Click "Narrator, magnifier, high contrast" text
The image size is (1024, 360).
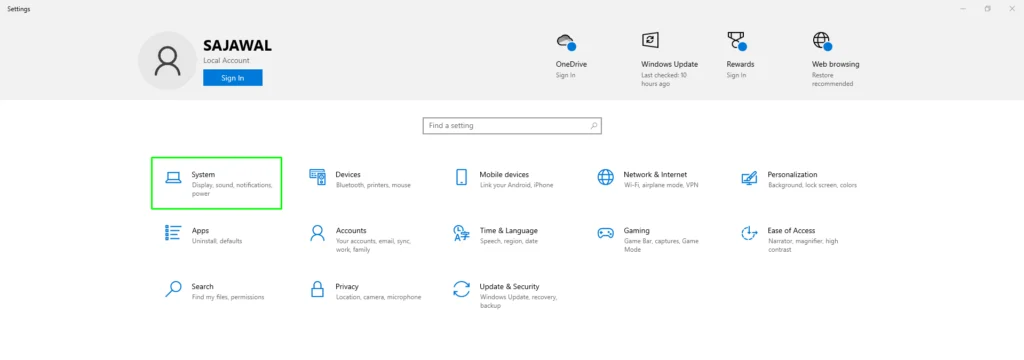803,245
